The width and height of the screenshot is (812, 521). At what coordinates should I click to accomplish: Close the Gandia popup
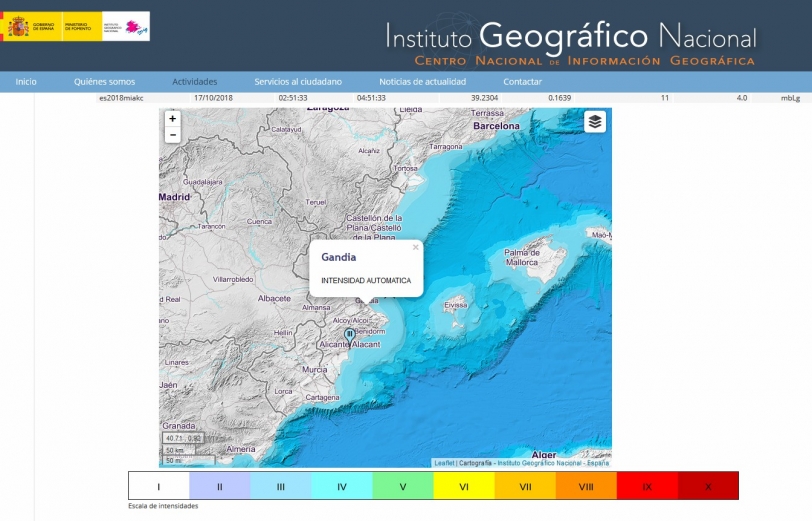point(415,248)
